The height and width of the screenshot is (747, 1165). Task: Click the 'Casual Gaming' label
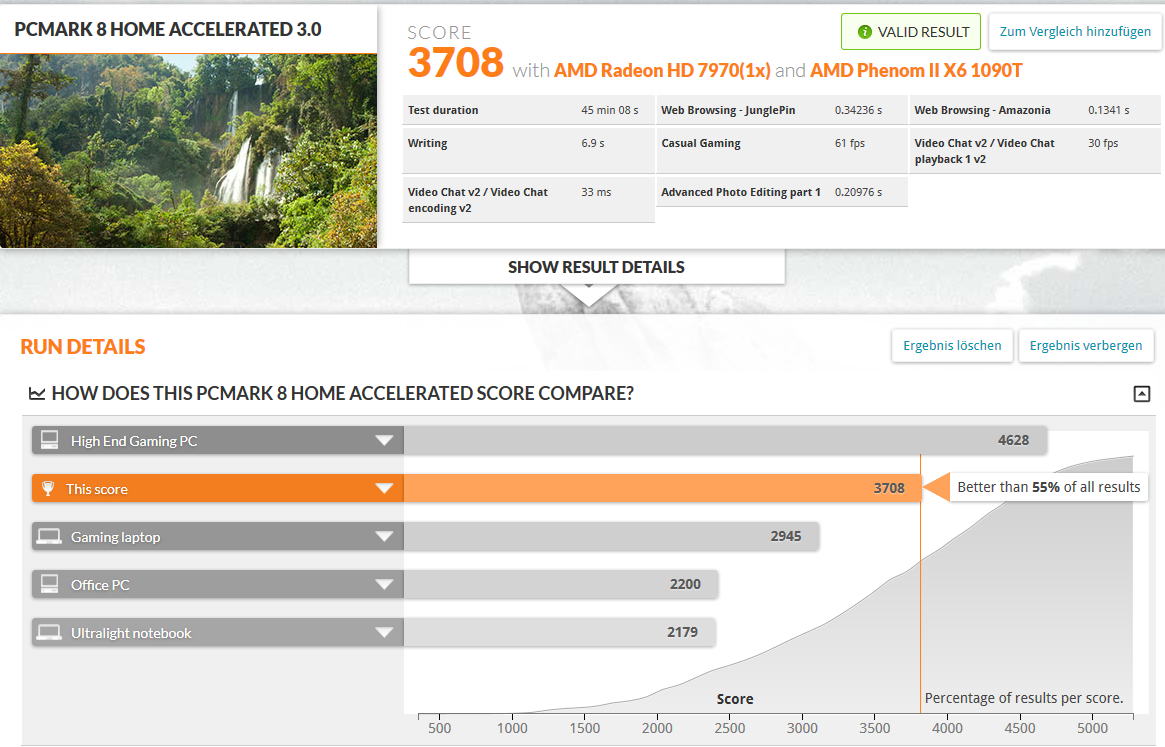[701, 143]
